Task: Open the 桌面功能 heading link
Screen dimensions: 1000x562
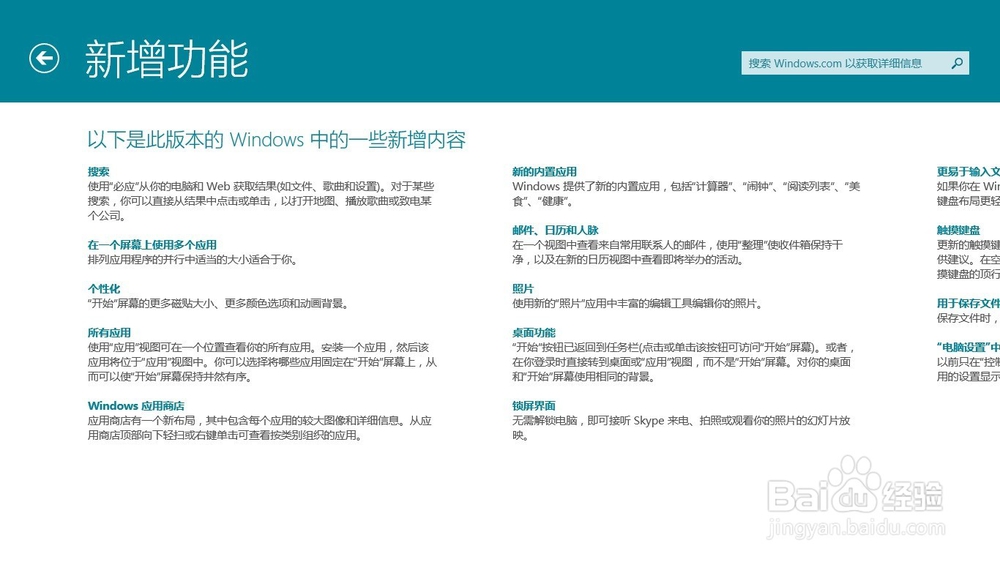Action: click(x=533, y=333)
